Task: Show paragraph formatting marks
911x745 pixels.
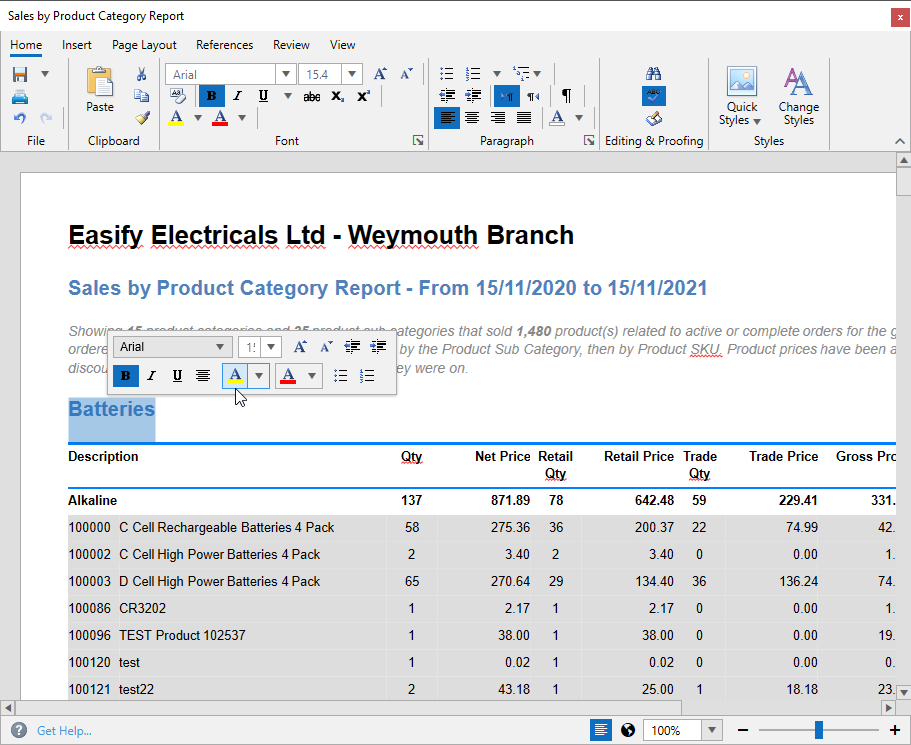Action: pyautogui.click(x=566, y=96)
